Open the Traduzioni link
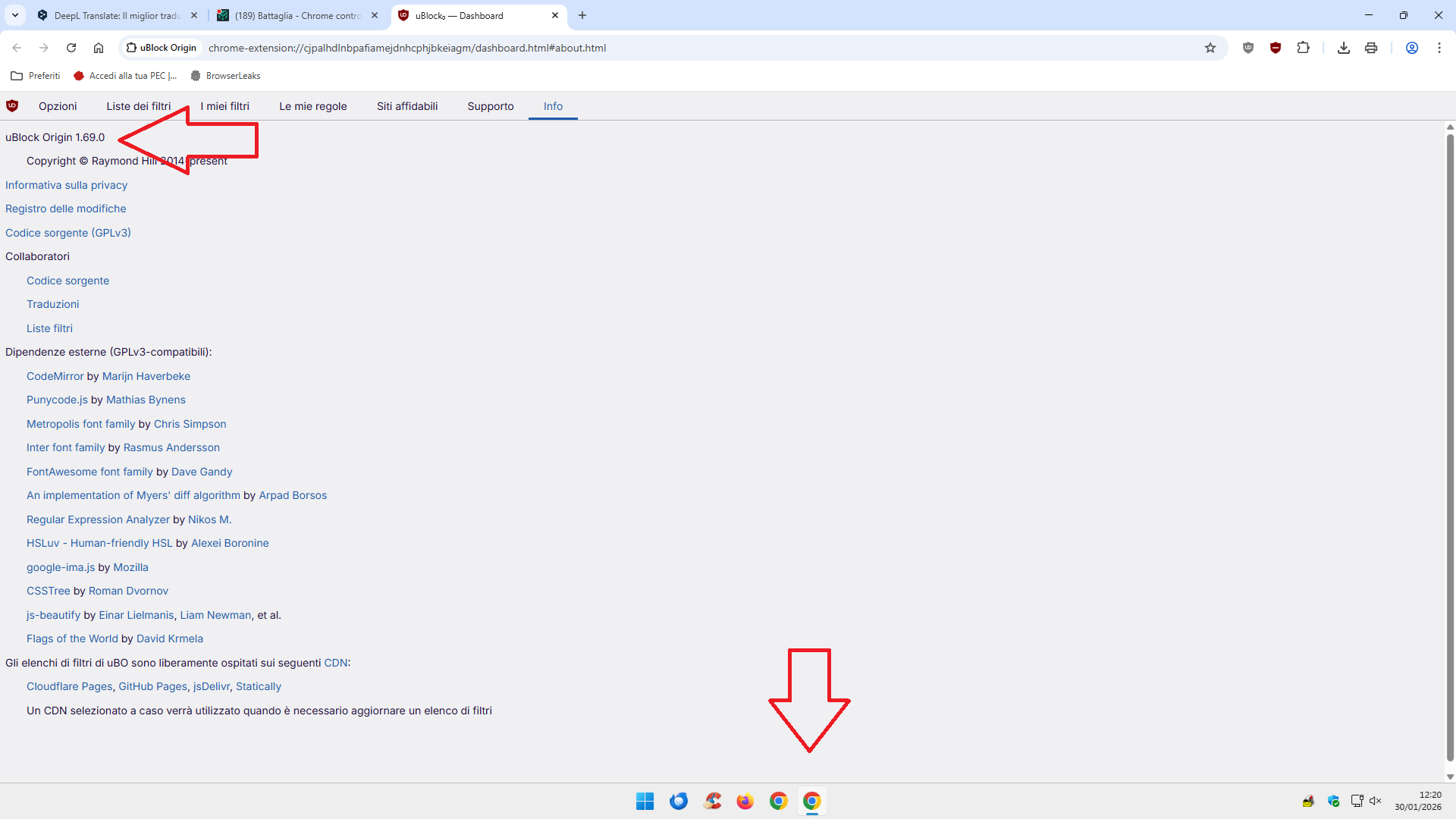 pos(52,304)
